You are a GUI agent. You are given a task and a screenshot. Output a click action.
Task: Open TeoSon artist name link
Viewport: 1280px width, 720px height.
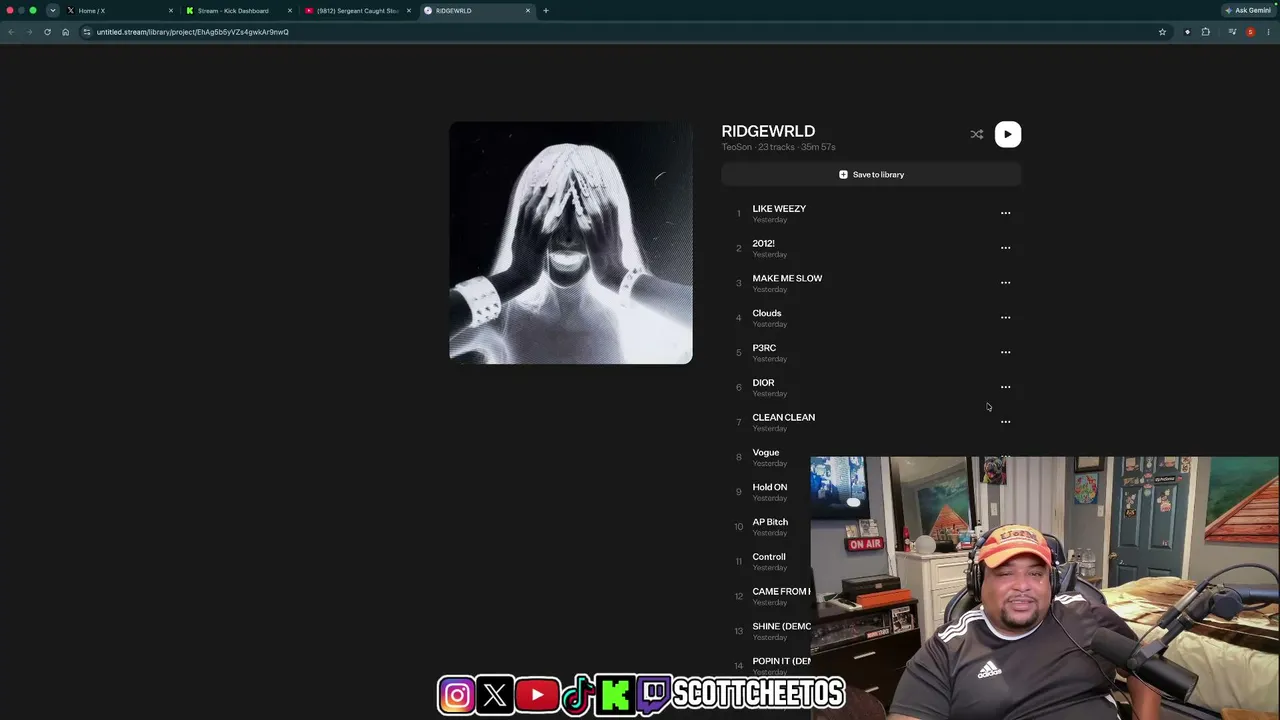pyautogui.click(x=737, y=147)
